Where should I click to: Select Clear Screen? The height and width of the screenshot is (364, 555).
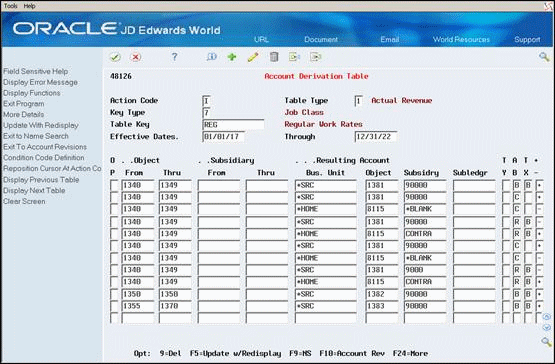coord(24,201)
